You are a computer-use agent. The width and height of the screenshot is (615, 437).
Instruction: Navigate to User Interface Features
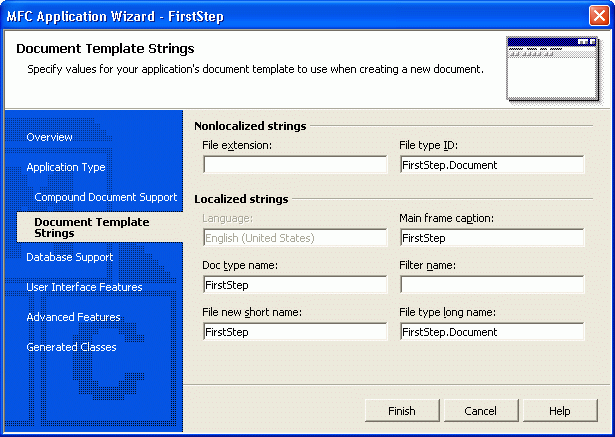pos(84,287)
